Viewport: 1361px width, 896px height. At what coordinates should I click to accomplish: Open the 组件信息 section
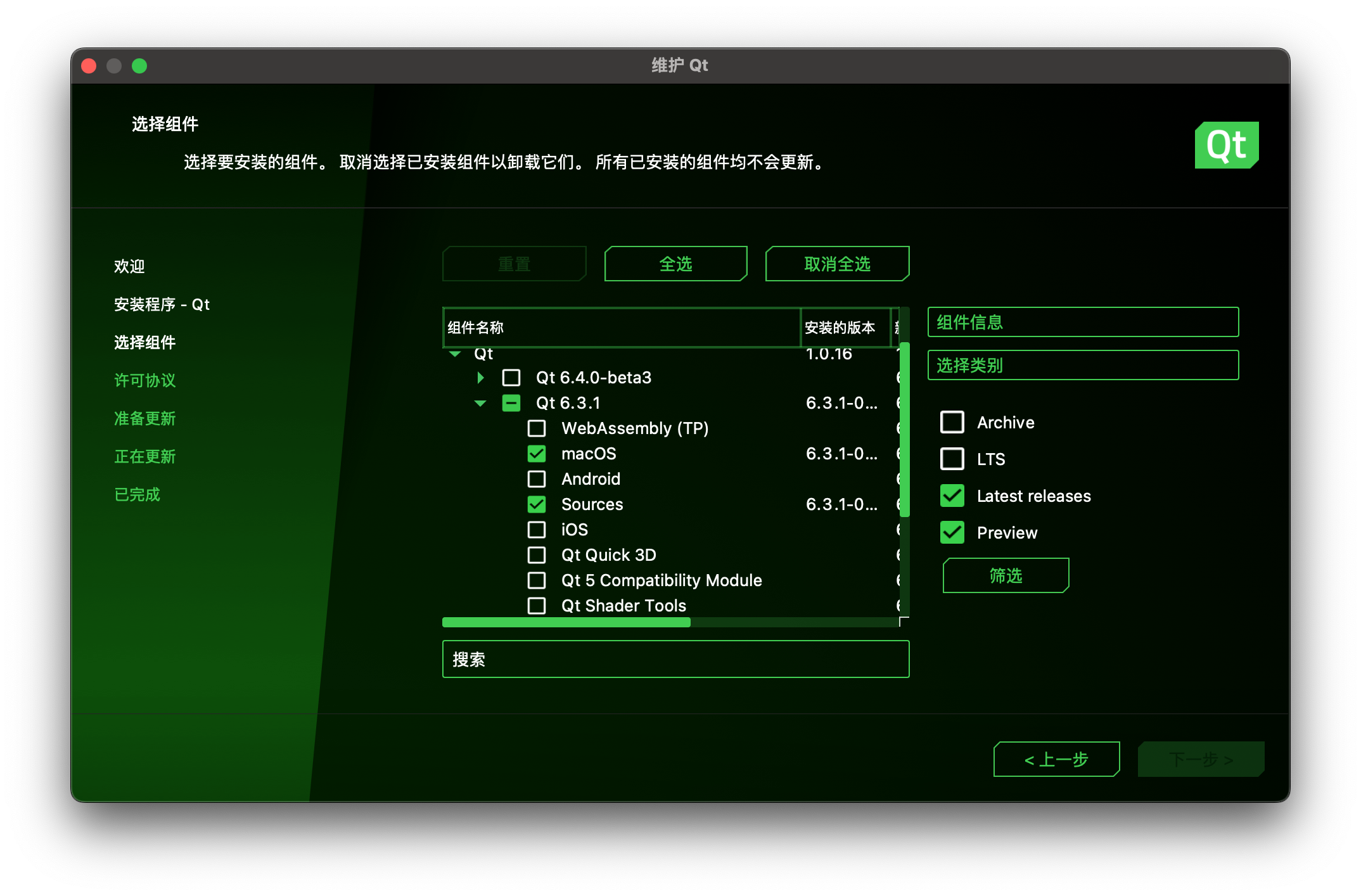pos(1083,322)
